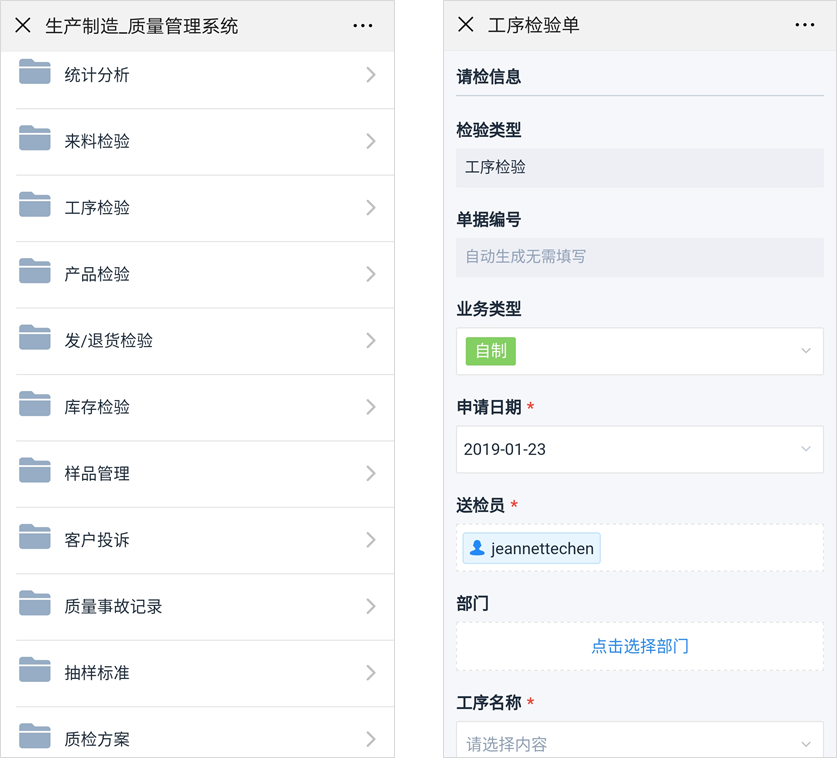Open the 申请日期 date dropdown
The width and height of the screenshot is (837, 758).
point(806,449)
